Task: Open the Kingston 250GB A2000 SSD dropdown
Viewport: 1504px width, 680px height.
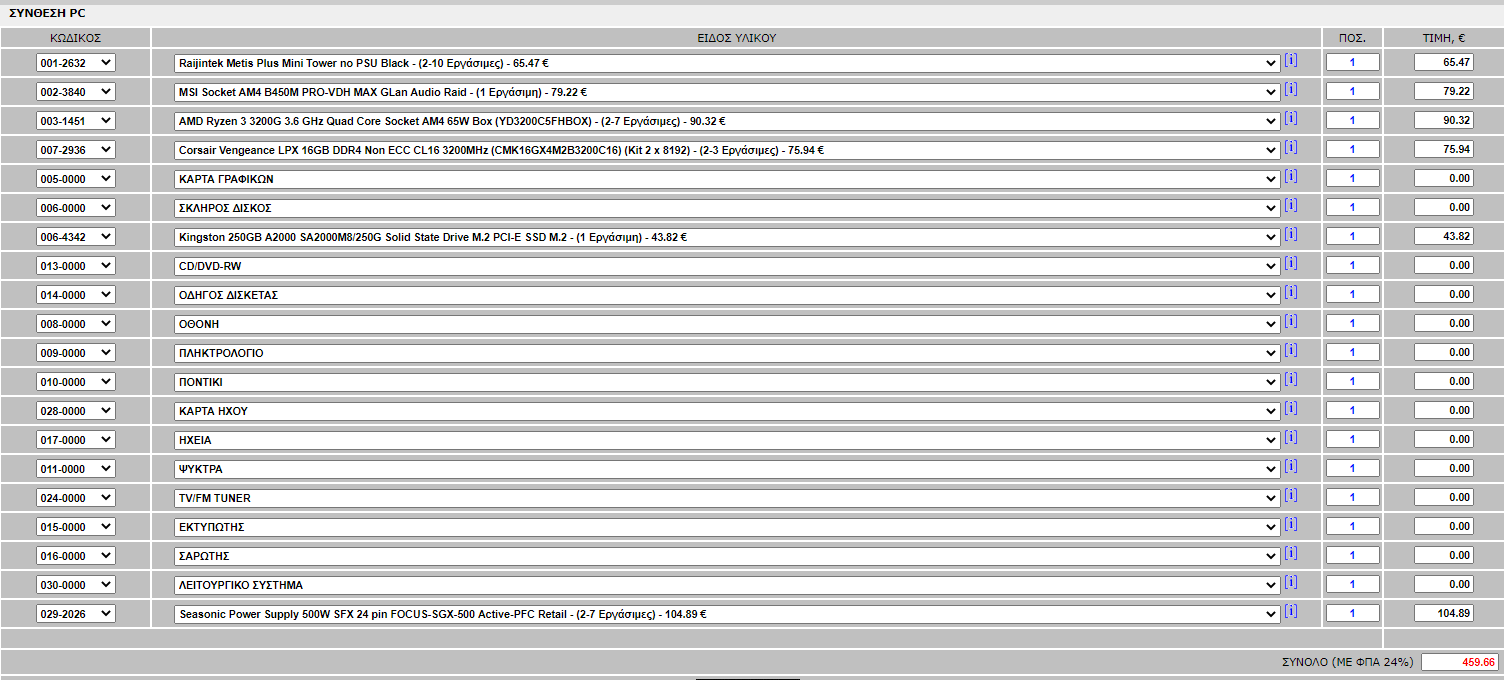Action: pyautogui.click(x=726, y=237)
